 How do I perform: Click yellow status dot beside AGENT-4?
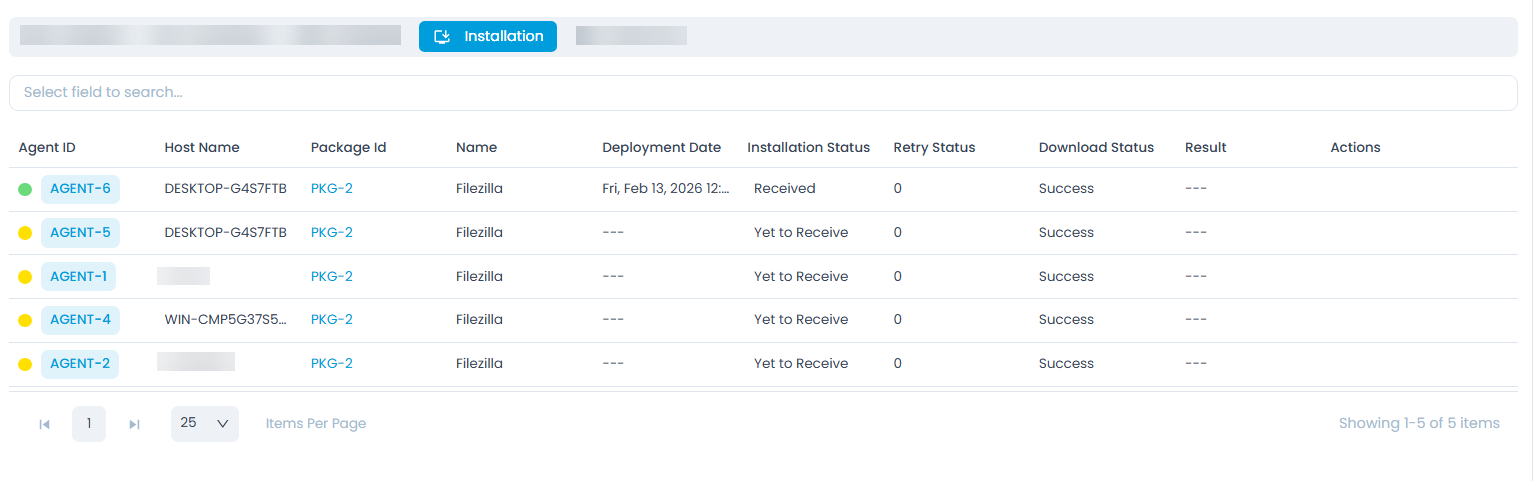(25, 320)
